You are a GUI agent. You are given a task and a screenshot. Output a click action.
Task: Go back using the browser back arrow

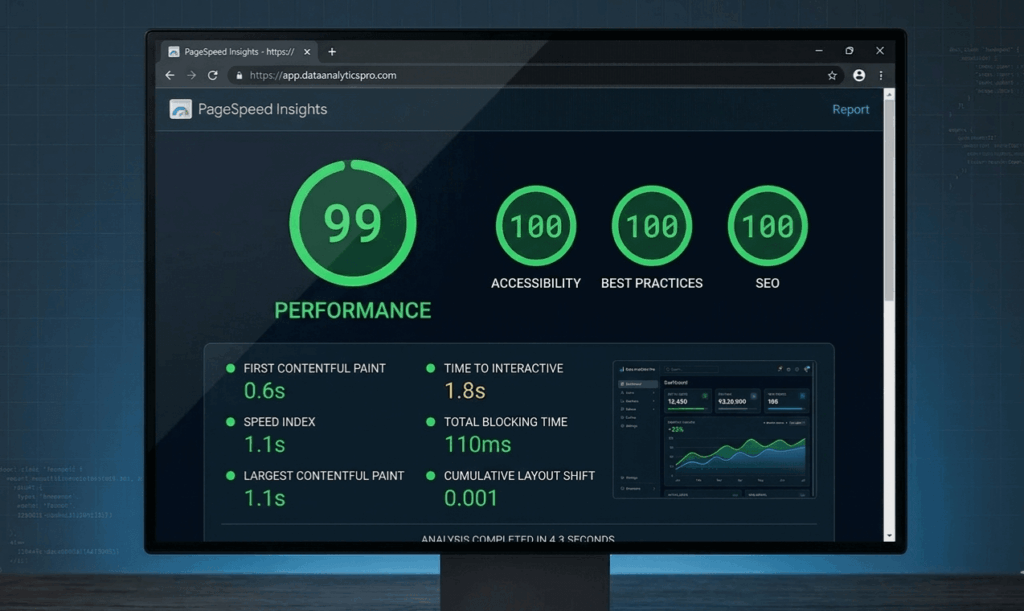point(170,75)
